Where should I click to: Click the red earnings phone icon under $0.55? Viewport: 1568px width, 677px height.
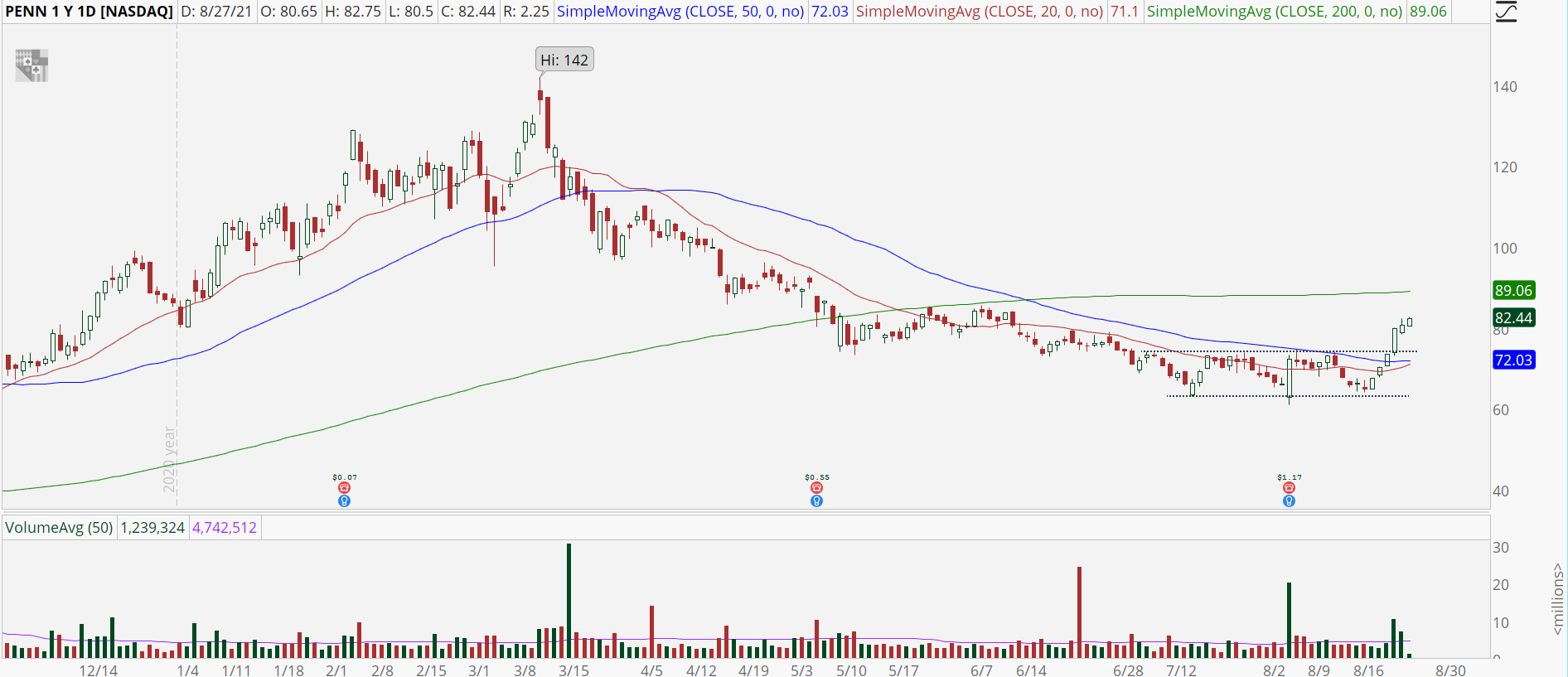tap(817, 488)
